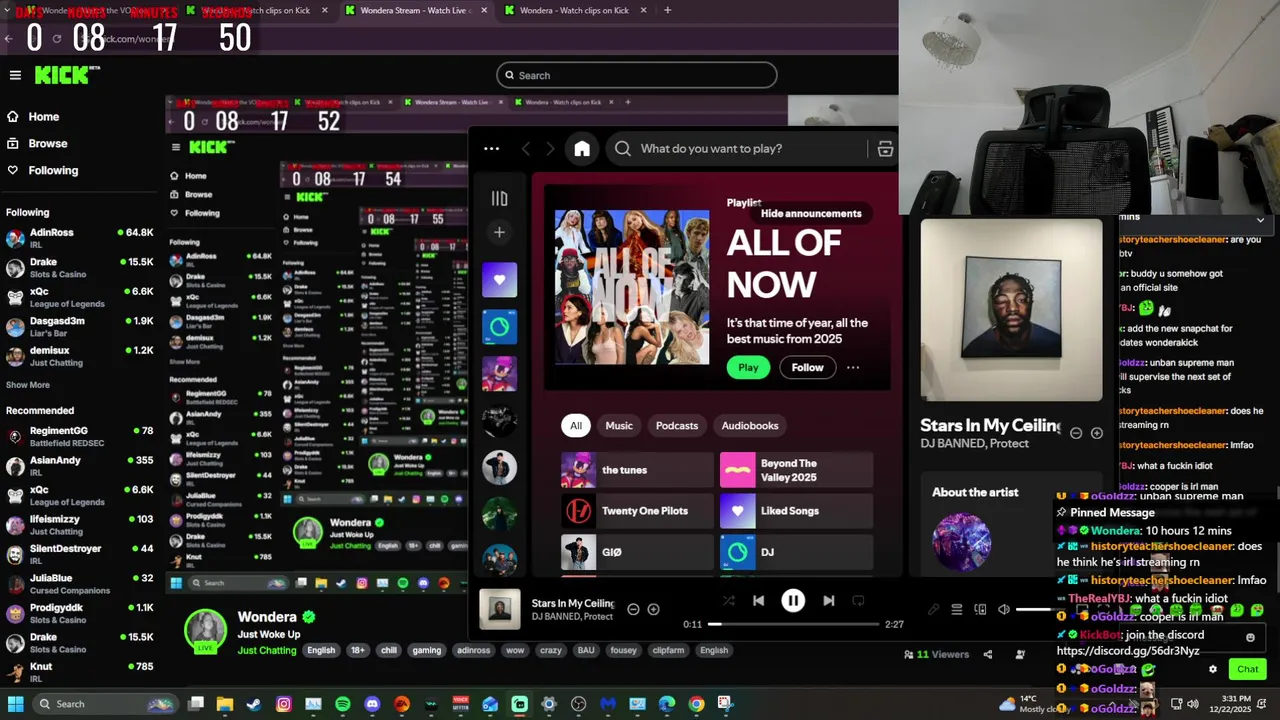Open the emoji picker in Kick chat
The width and height of the screenshot is (1280, 720).
pos(1250,637)
